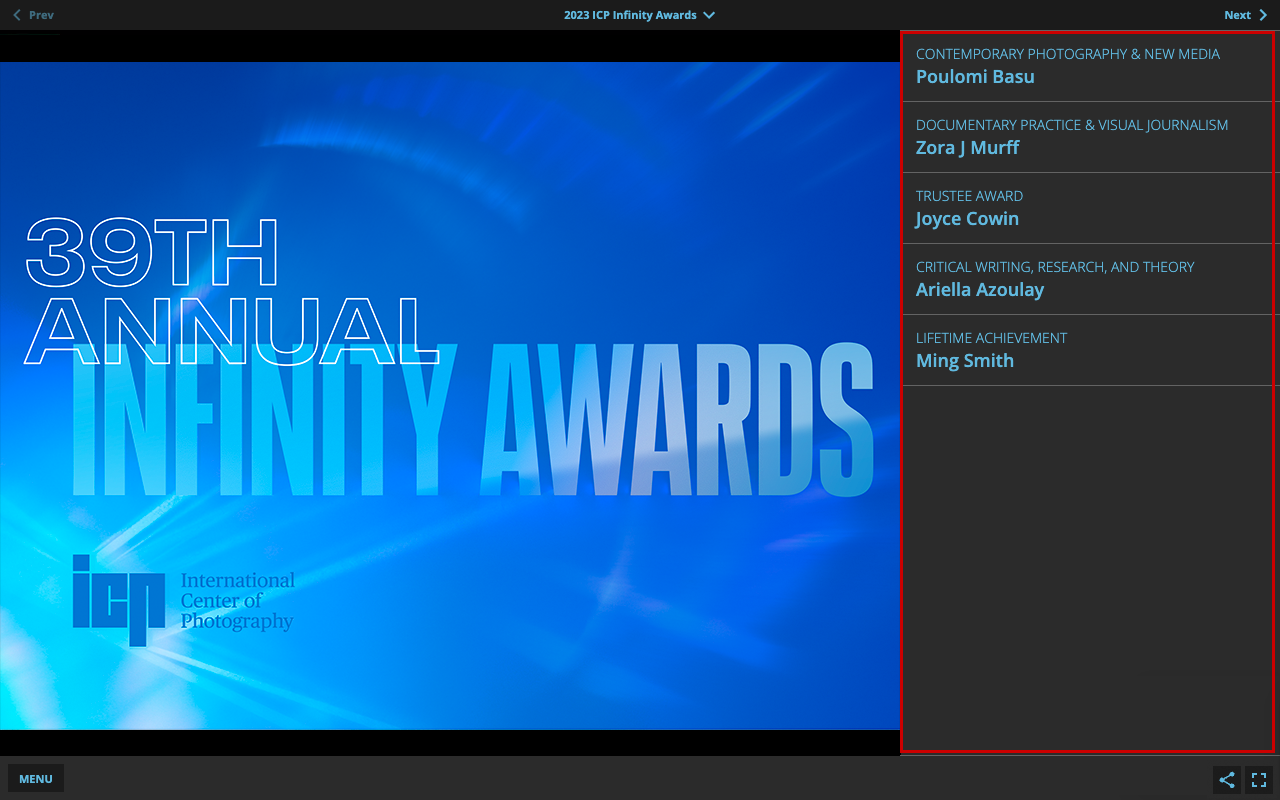
Task: Select Poulomi Basu in the list
Action: tap(975, 77)
